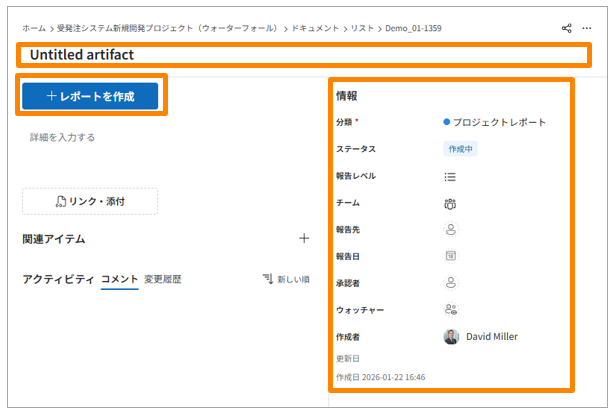Switch to the 変更履歴 tab
The image size is (612, 412).
162,279
